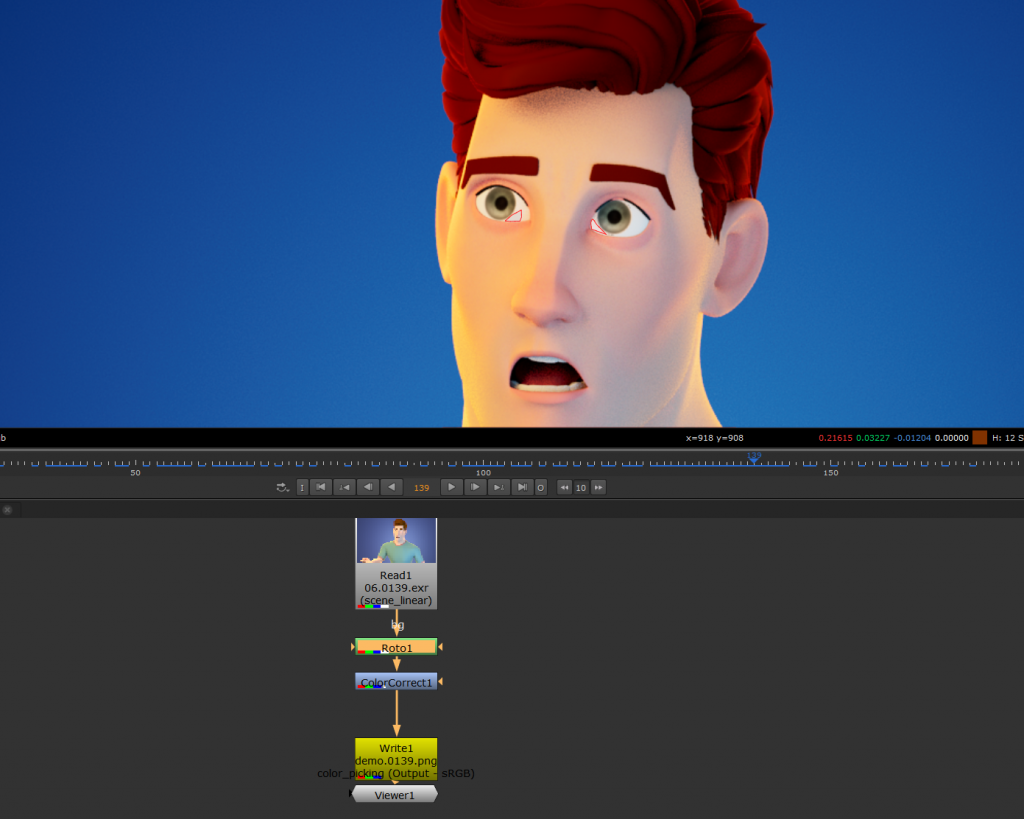1024x819 pixels.
Task: Jump to the last frame
Action: [x=522, y=487]
